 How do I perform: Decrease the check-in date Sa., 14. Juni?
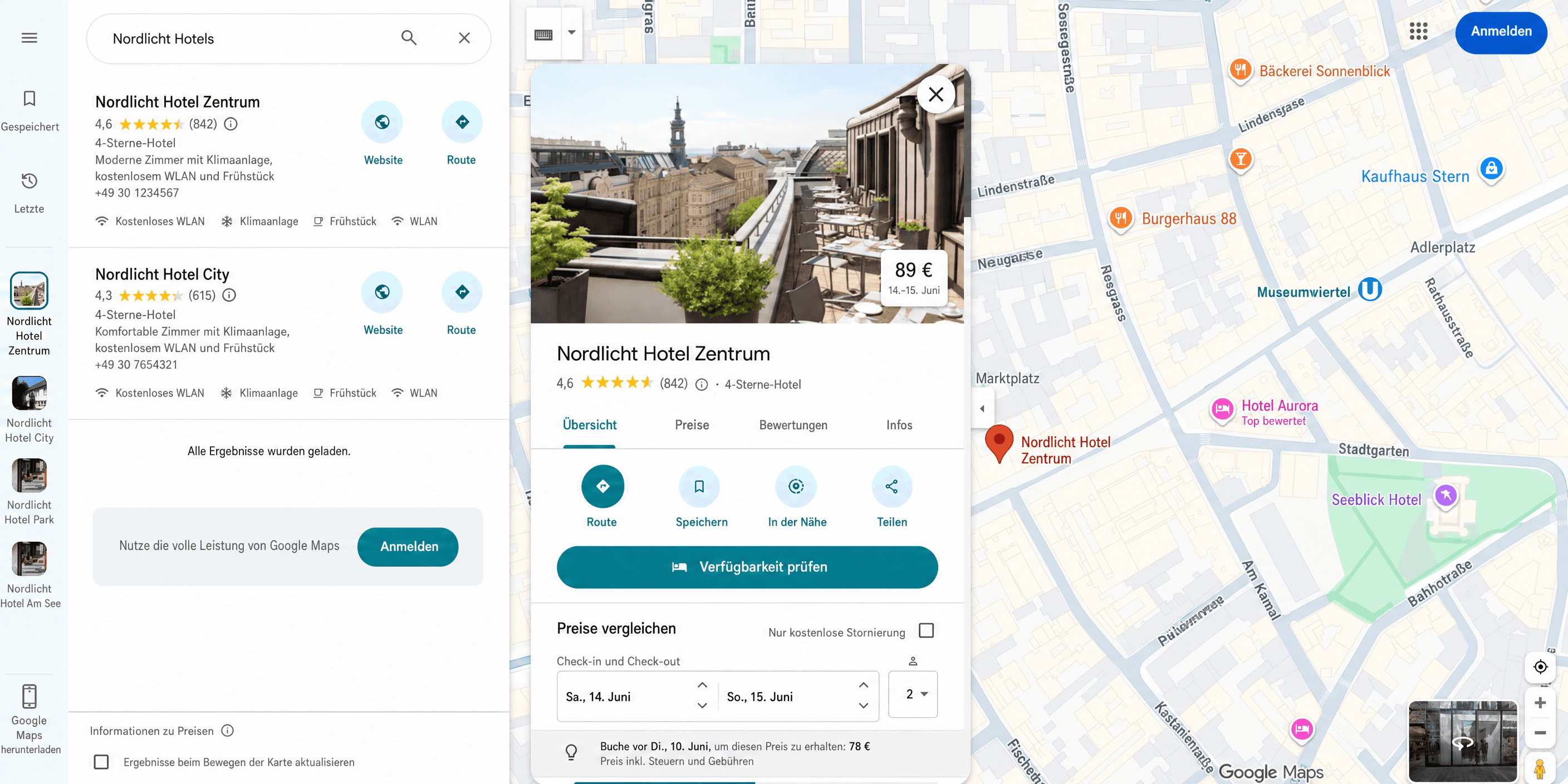pyautogui.click(x=702, y=705)
